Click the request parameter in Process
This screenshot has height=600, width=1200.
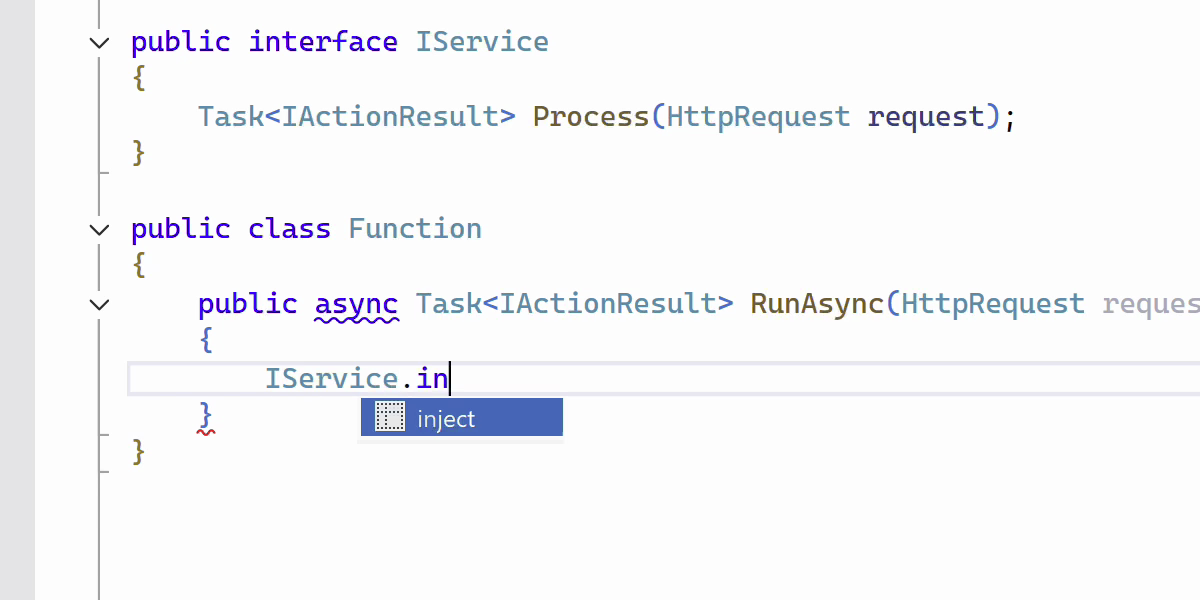pos(926,117)
